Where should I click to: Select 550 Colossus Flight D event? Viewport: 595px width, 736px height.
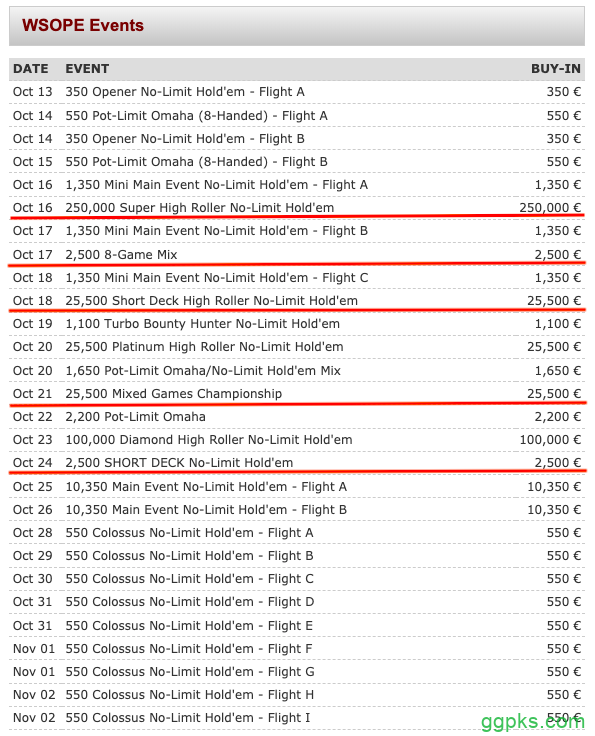point(190,601)
